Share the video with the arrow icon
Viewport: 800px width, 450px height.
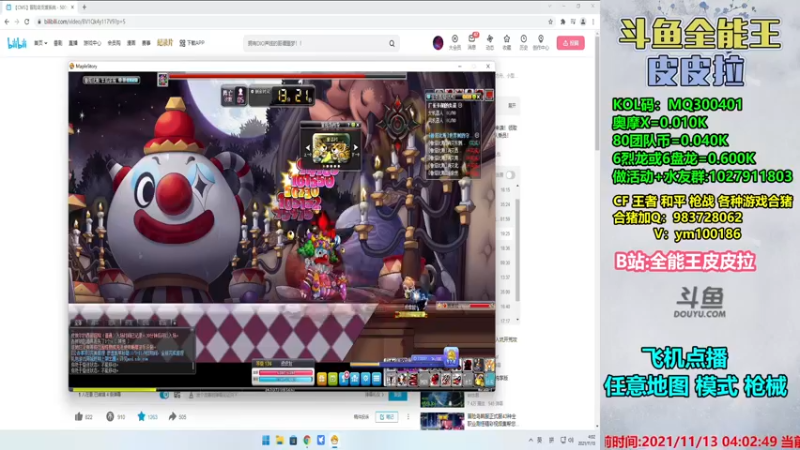(x=172, y=416)
